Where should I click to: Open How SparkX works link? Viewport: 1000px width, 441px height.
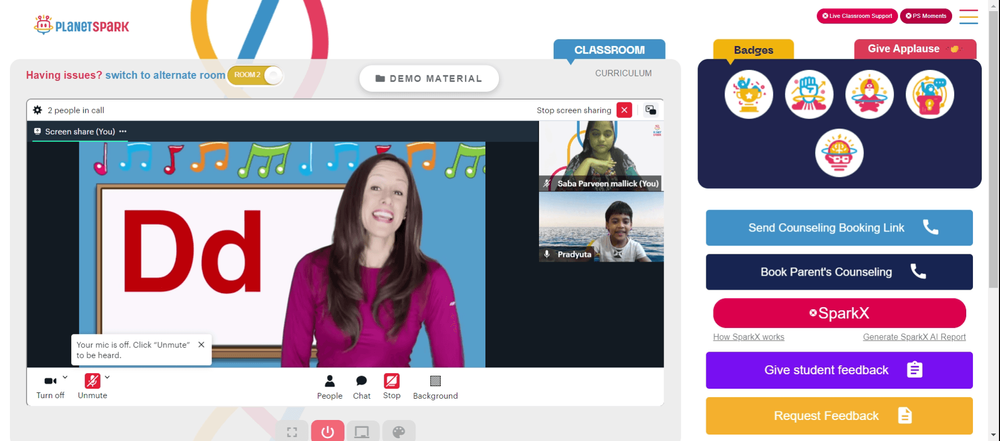tap(749, 337)
